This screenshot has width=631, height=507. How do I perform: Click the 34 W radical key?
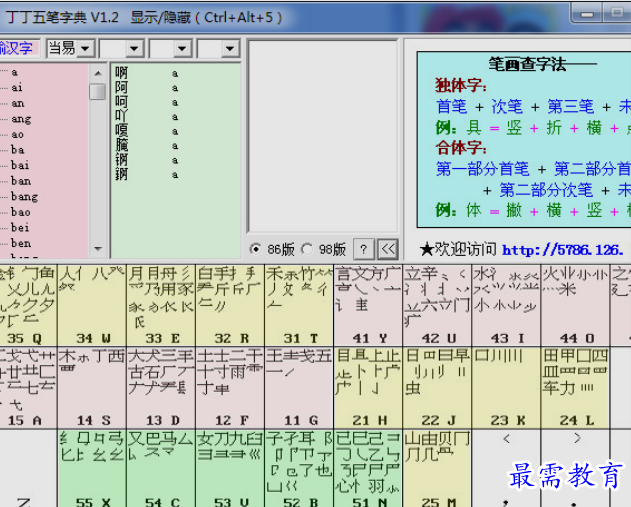[92, 305]
